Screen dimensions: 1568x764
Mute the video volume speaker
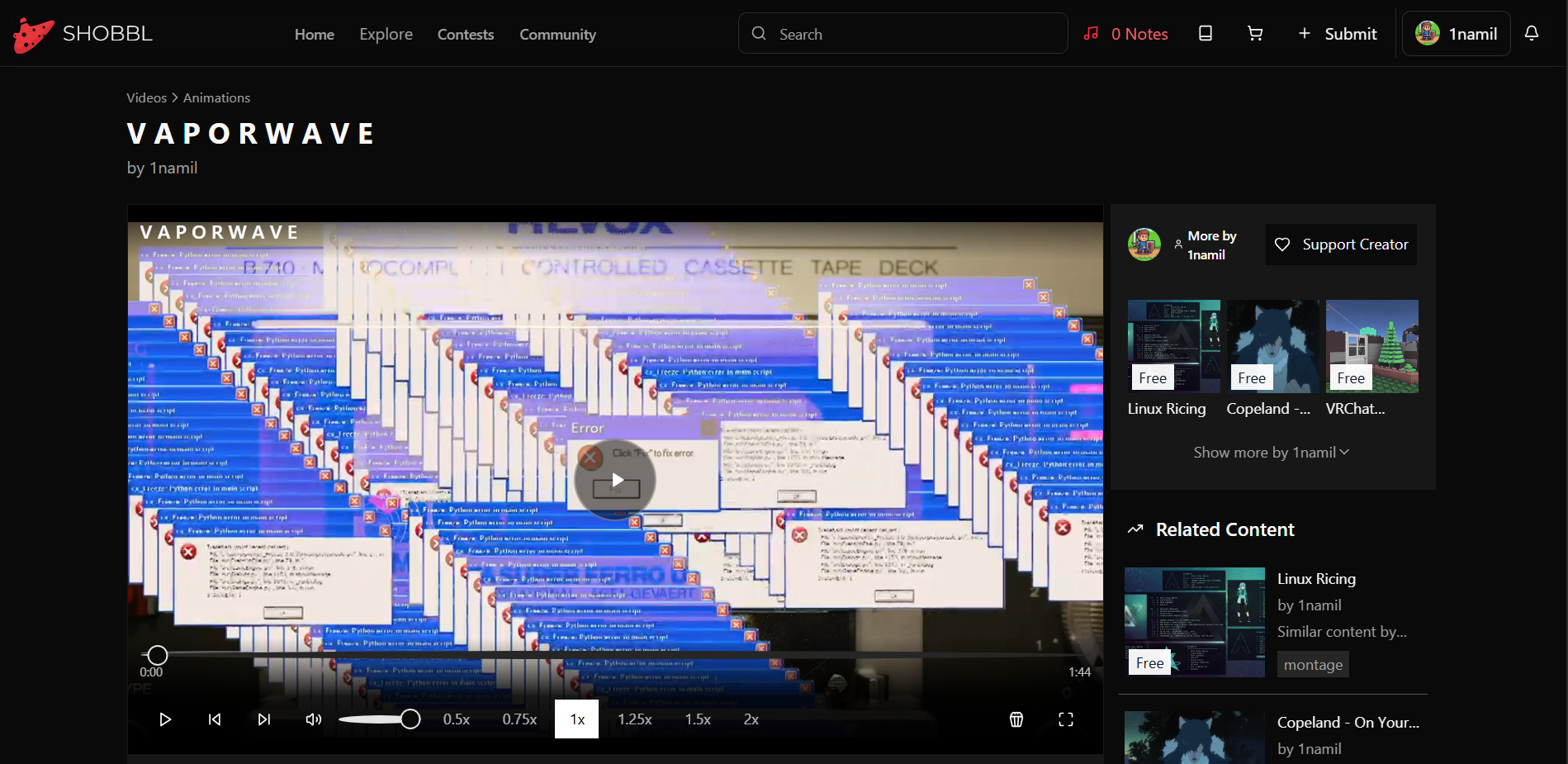pyautogui.click(x=314, y=719)
